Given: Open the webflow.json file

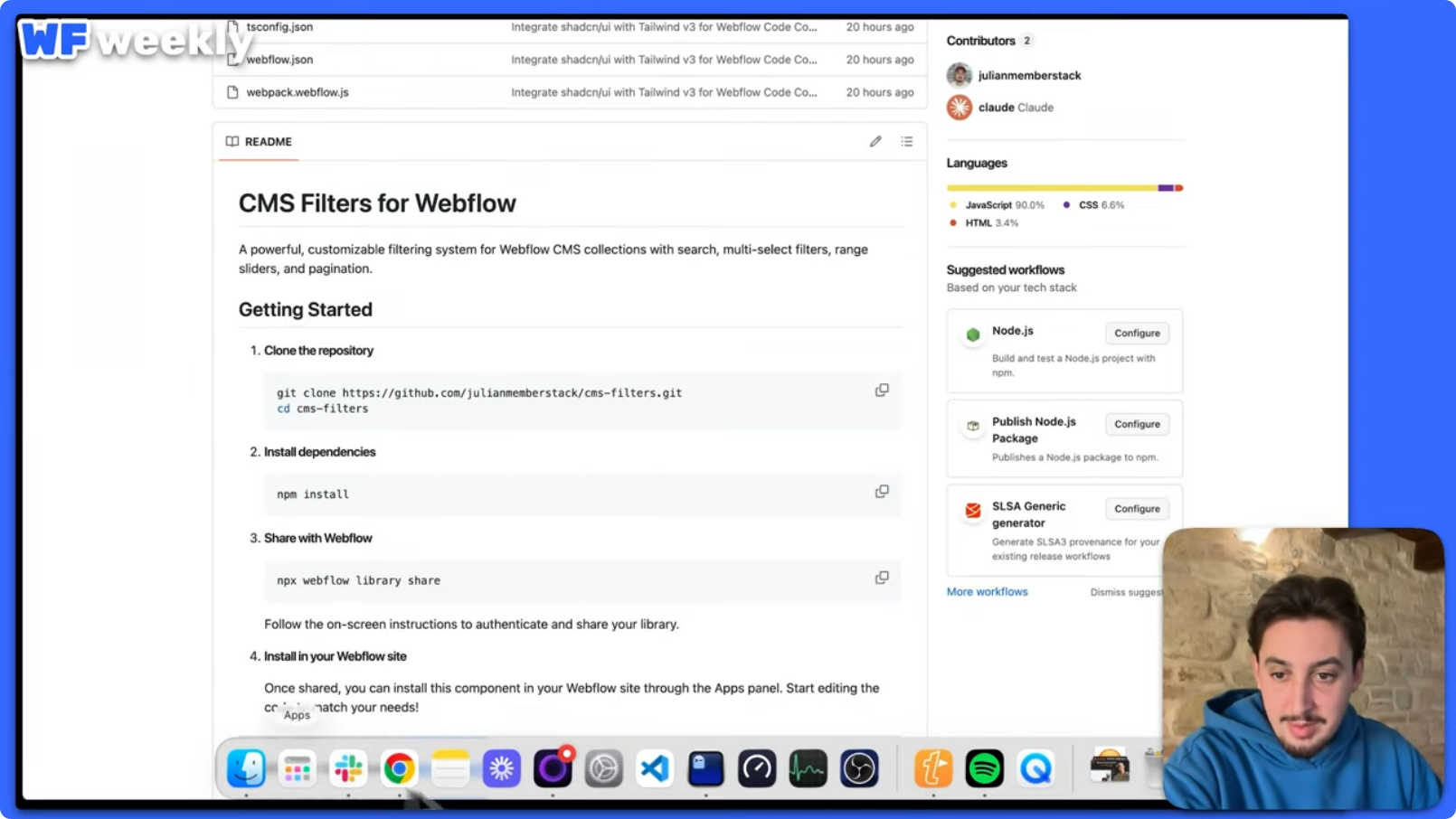Looking at the screenshot, I should 279,60.
